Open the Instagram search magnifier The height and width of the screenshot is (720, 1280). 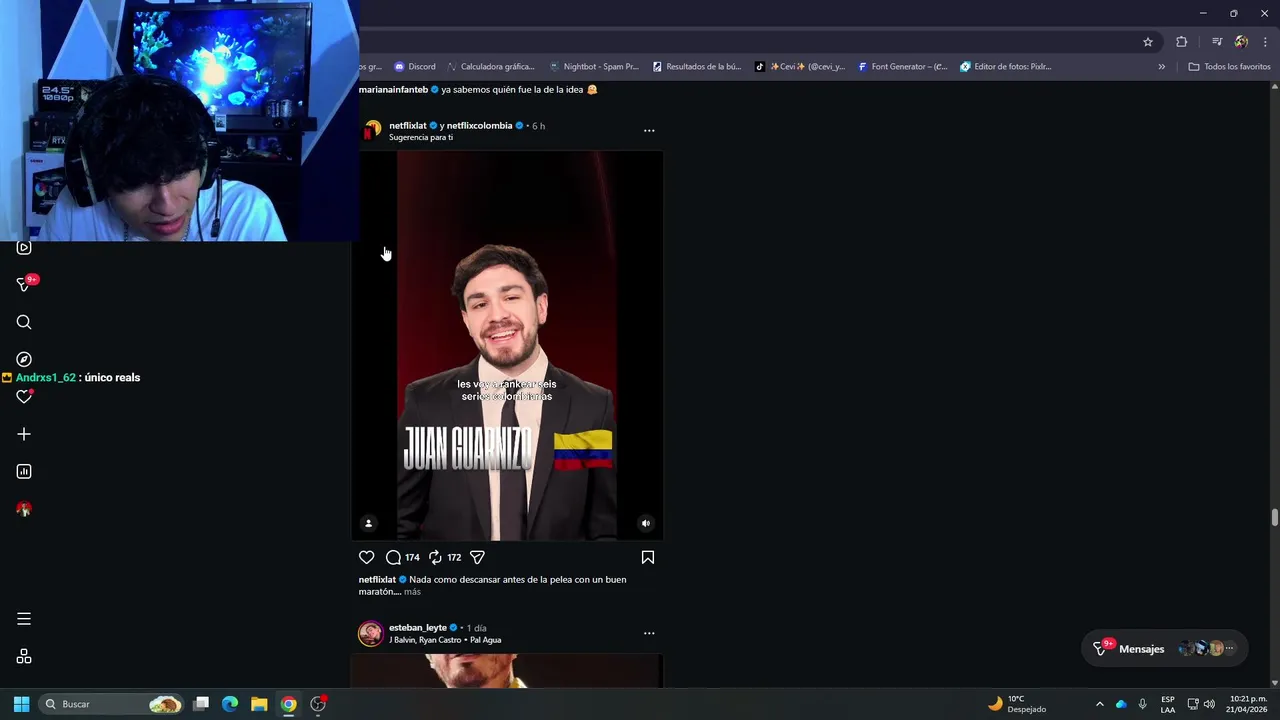[x=24, y=322]
